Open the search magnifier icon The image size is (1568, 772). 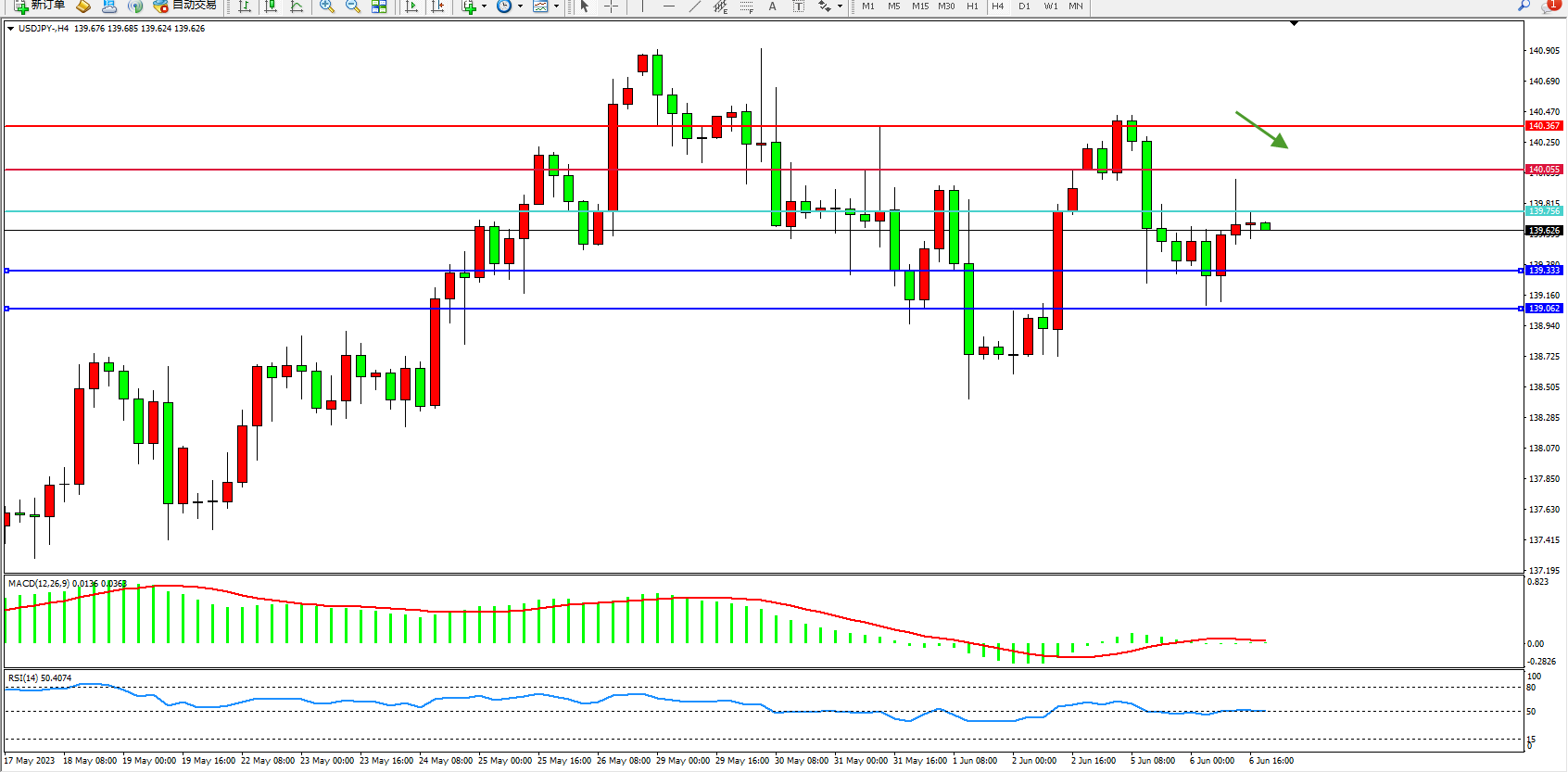pyautogui.click(x=1524, y=6)
